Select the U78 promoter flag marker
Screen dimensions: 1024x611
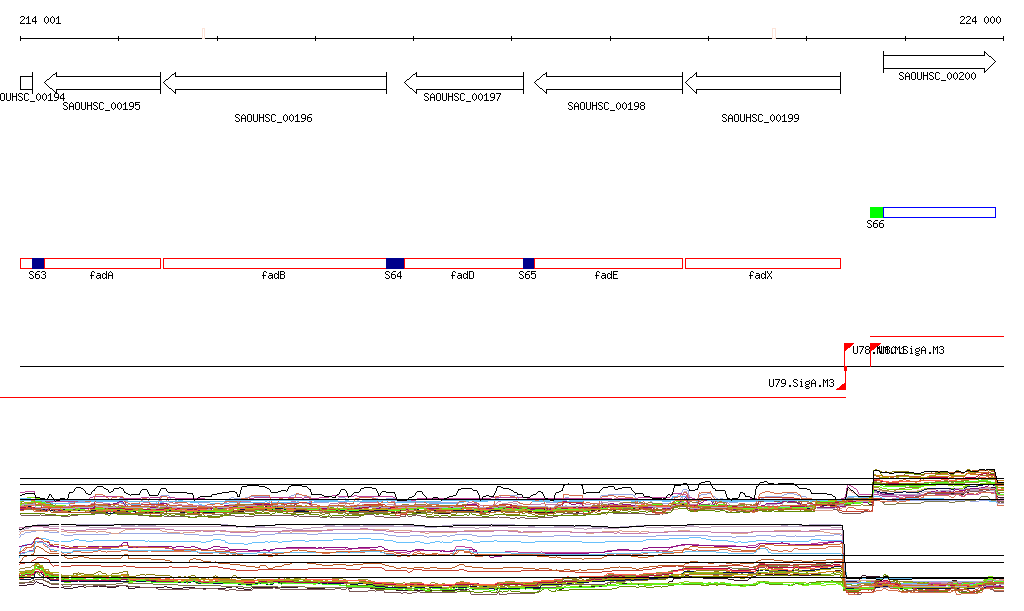pos(849,347)
